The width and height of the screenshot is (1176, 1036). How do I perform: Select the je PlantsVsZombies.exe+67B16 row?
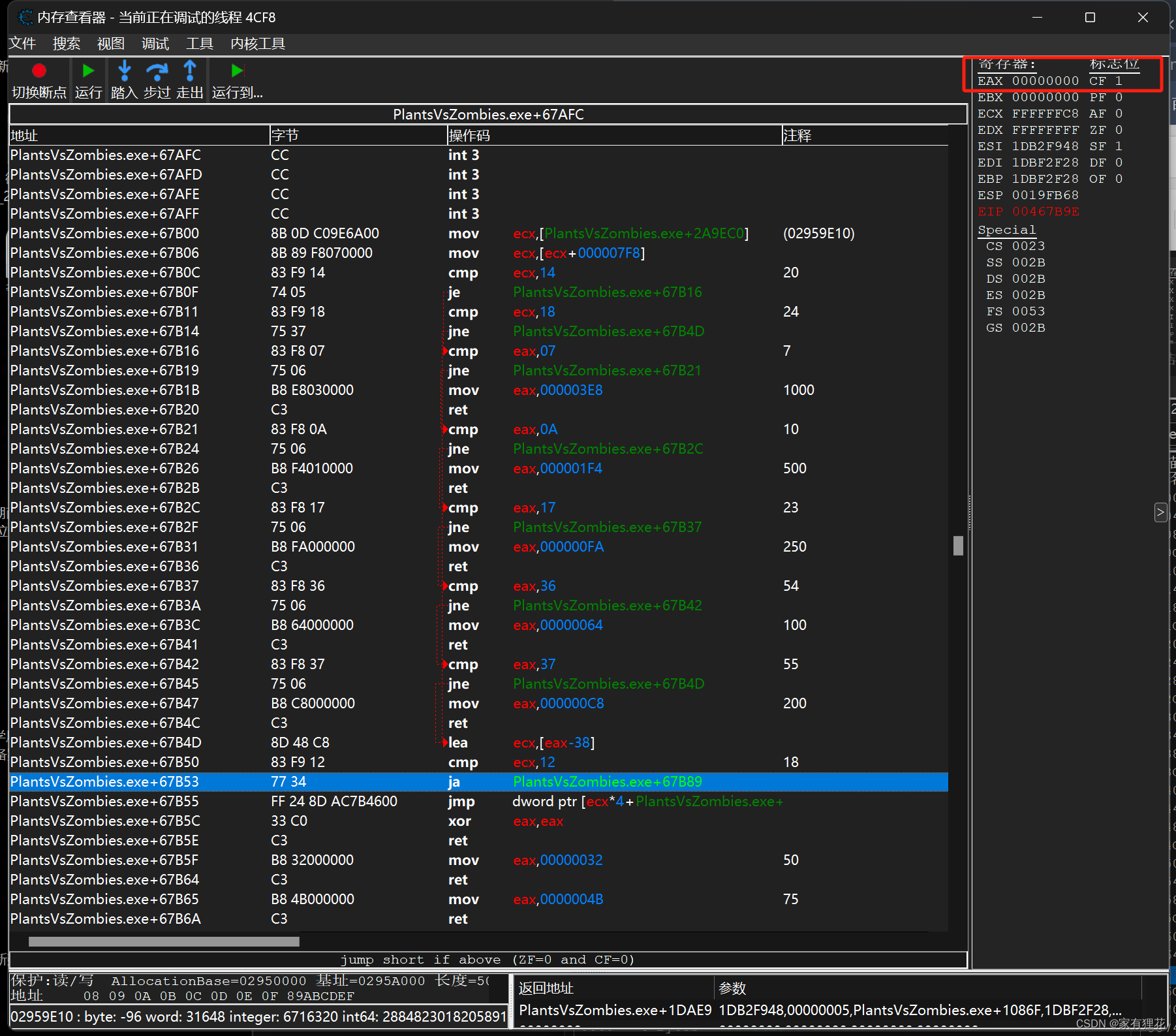click(x=478, y=292)
